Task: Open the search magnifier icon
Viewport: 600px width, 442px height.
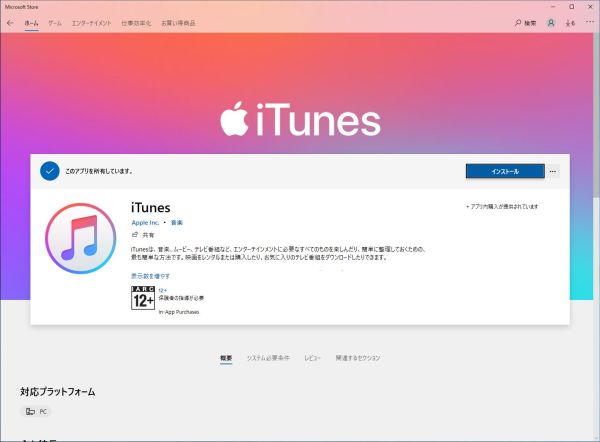Action: (518, 22)
